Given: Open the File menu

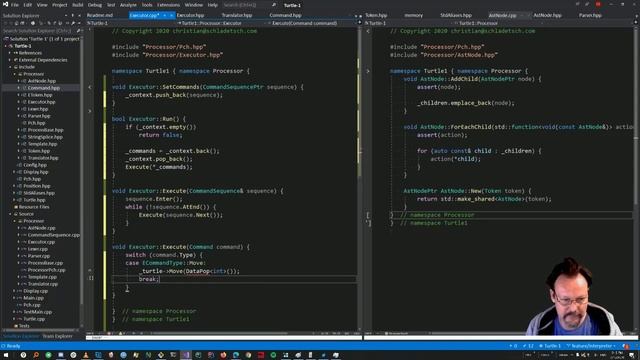Looking at the screenshot, I should click(15, 5).
